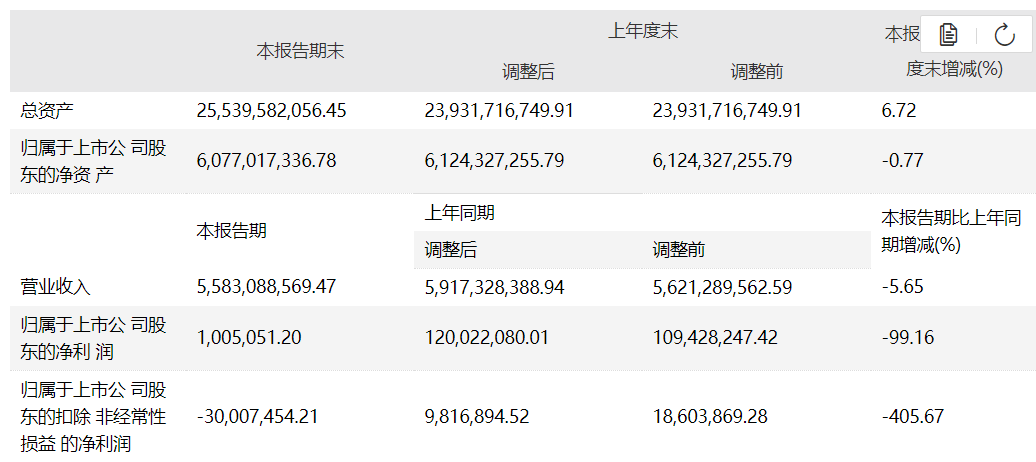
Task: Click the refresh icon at top right
Action: click(1005, 35)
